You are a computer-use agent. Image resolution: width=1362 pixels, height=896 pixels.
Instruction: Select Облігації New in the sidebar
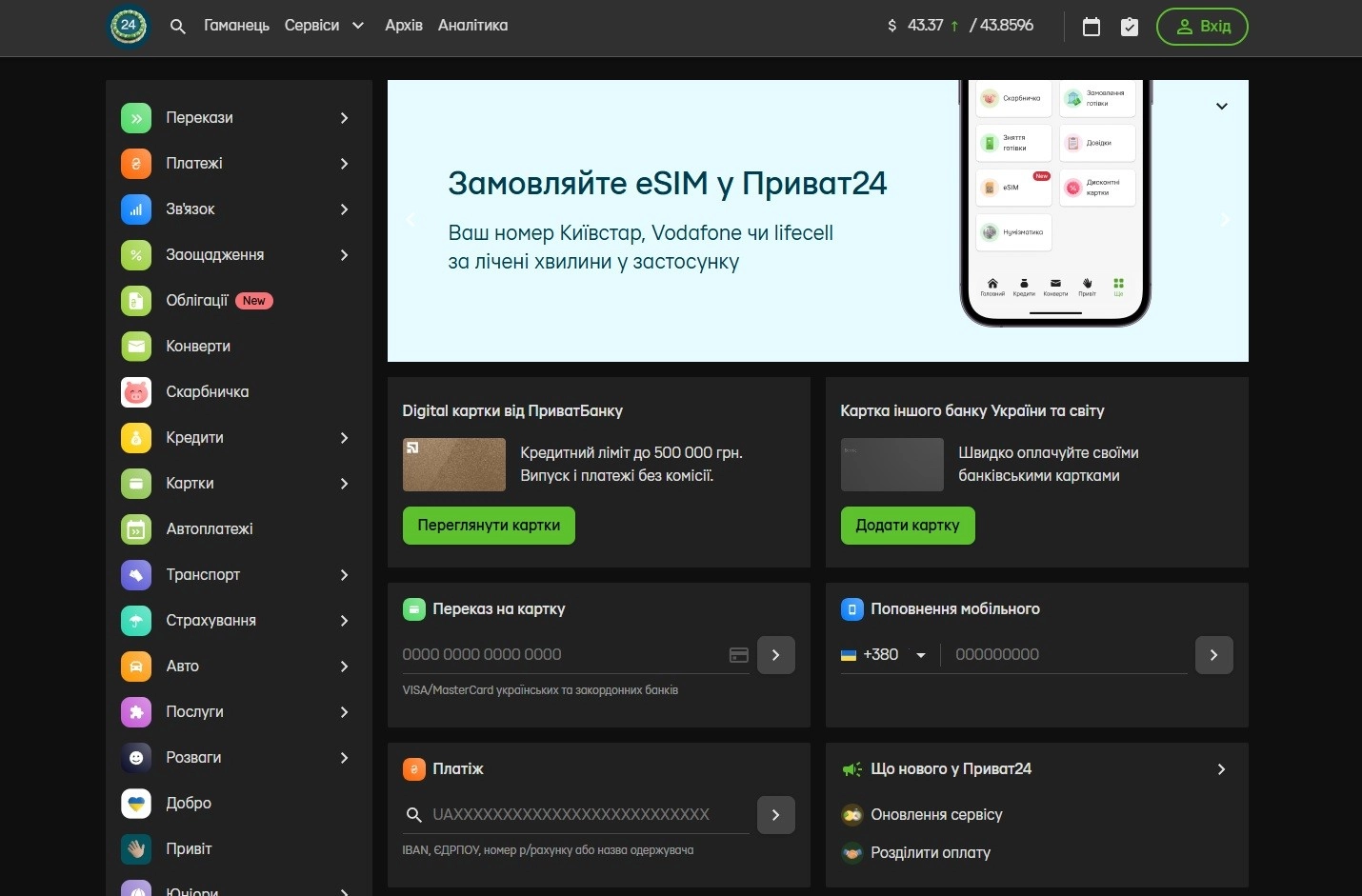[238, 301]
